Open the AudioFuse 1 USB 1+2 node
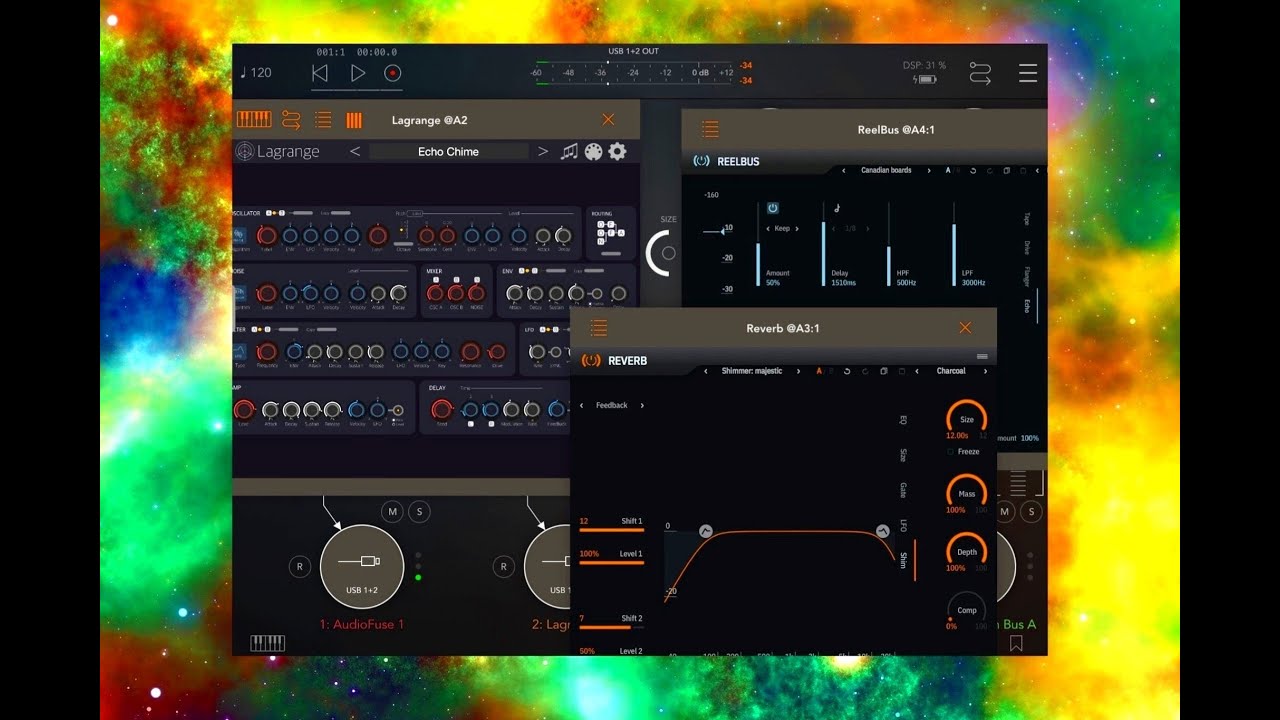The height and width of the screenshot is (720, 1280). [362, 567]
